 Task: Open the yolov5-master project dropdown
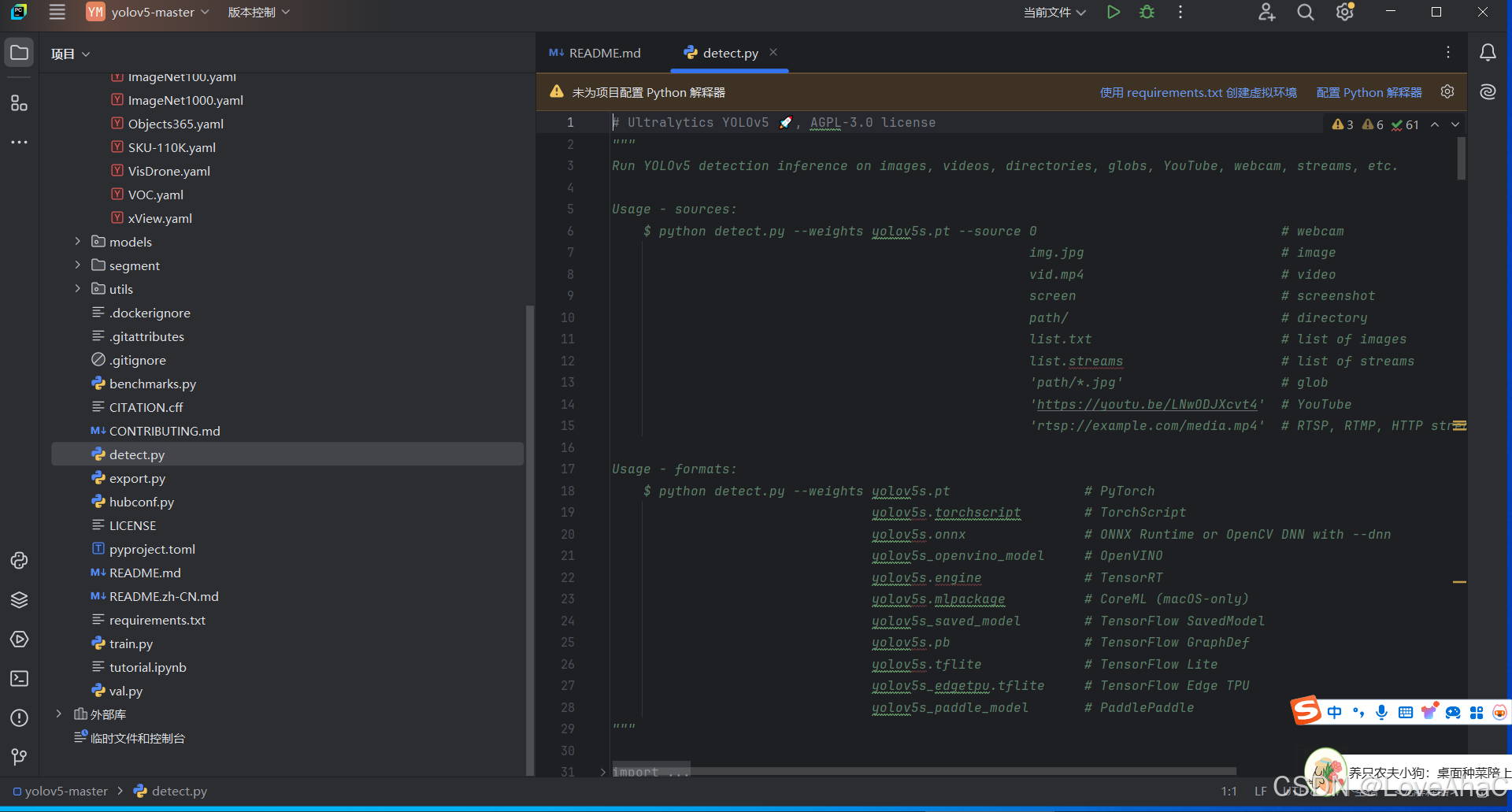[148, 12]
